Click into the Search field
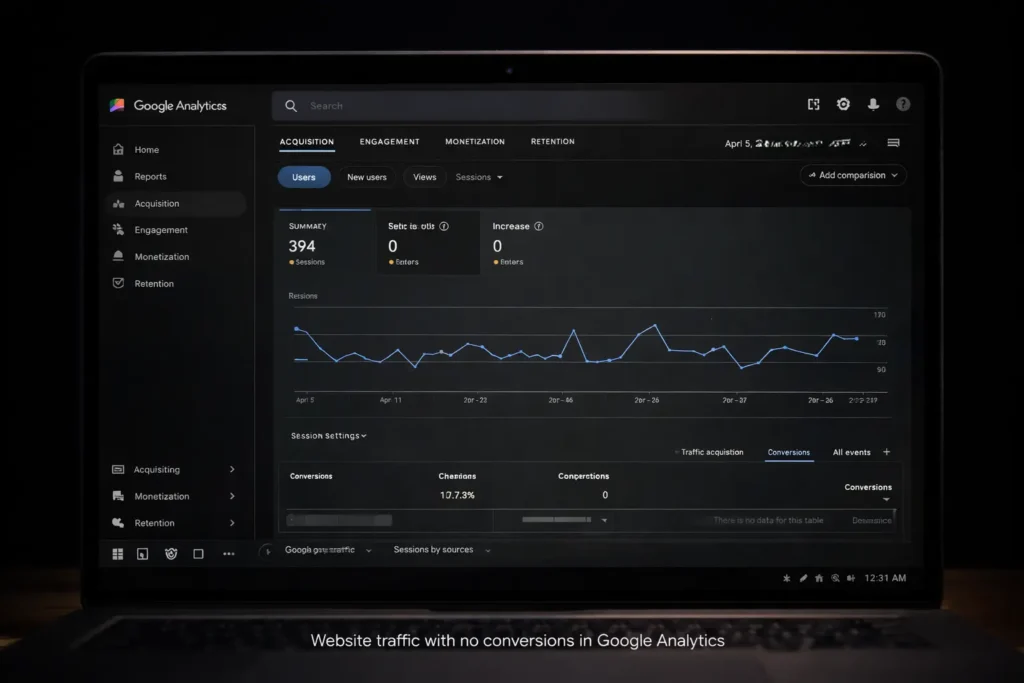 (500, 106)
